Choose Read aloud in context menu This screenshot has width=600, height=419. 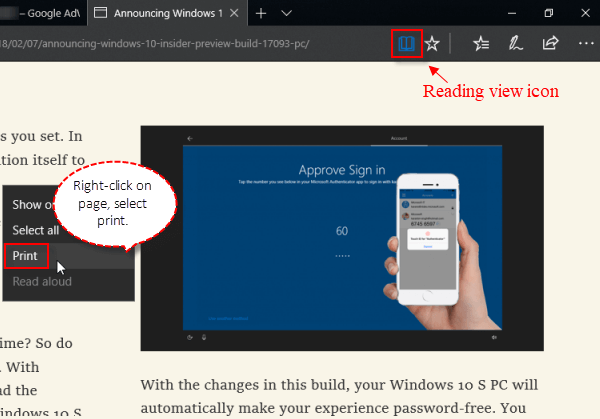click(69, 282)
